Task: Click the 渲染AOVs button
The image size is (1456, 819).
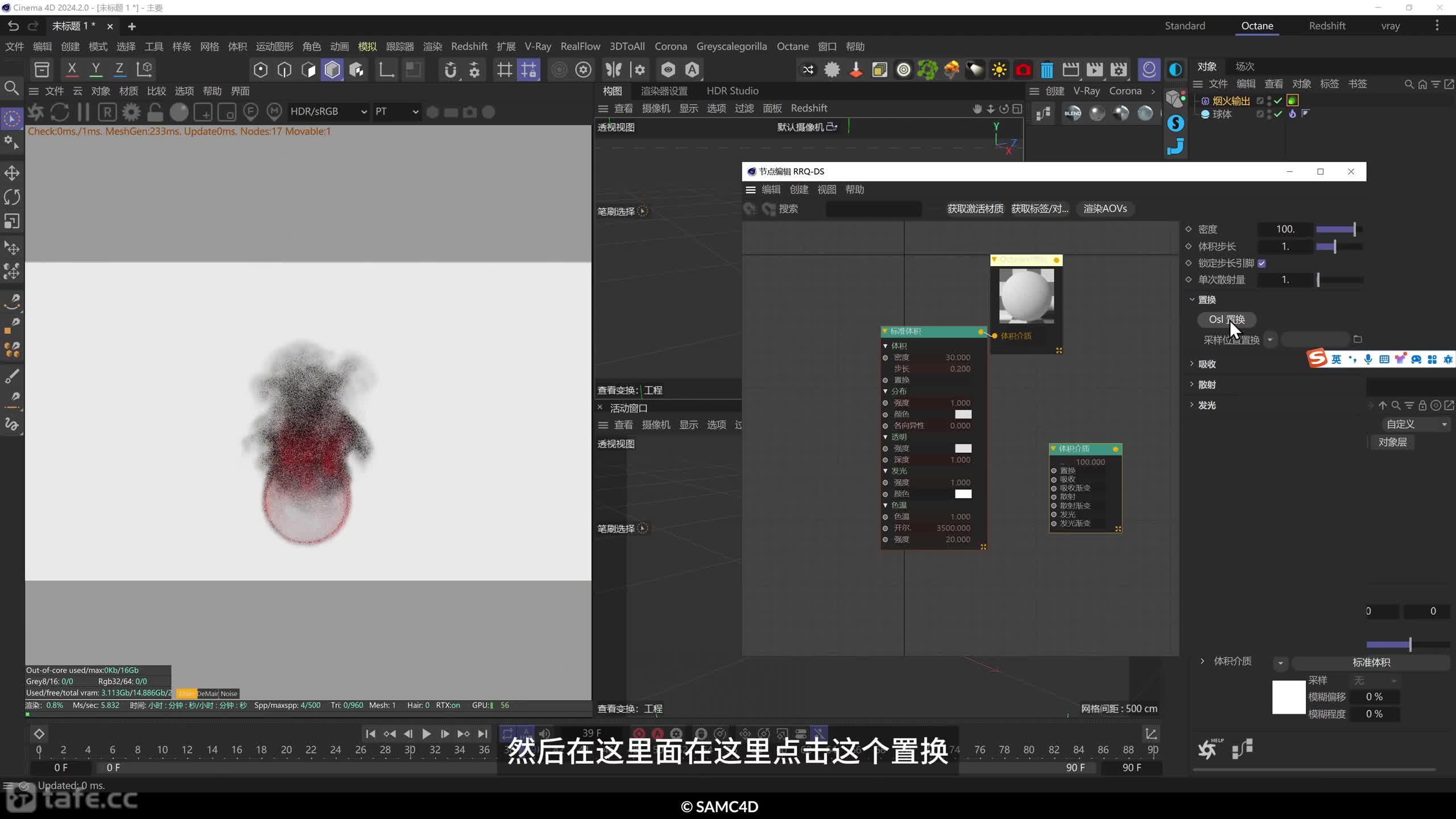Action: click(1105, 209)
